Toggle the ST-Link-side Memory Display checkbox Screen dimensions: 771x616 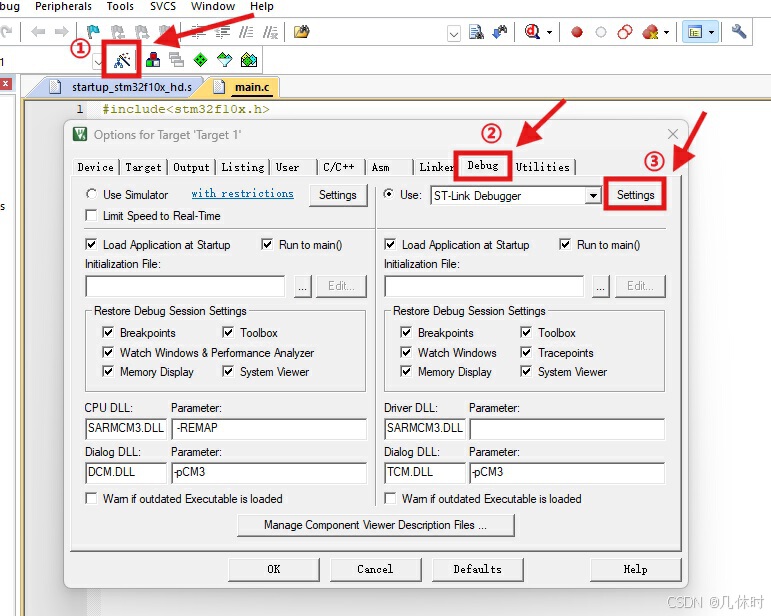[x=406, y=371]
